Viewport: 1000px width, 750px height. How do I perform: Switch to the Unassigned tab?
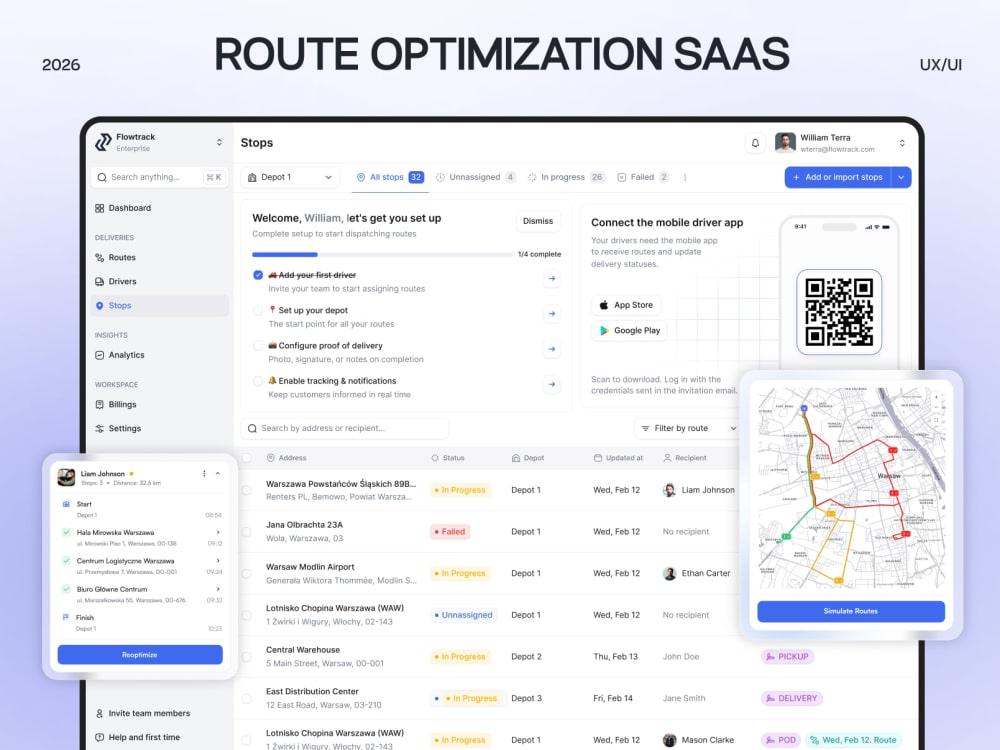coord(475,177)
